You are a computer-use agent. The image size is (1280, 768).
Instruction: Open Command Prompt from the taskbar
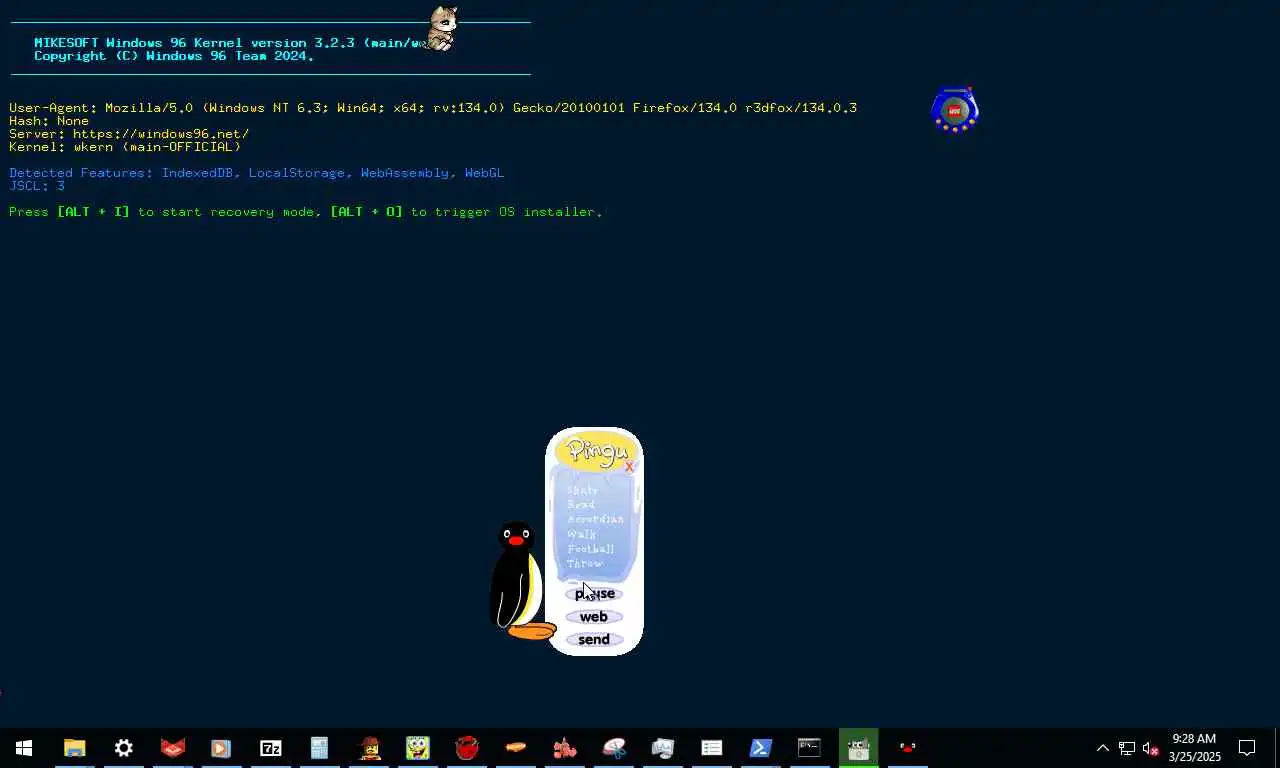[809, 748]
